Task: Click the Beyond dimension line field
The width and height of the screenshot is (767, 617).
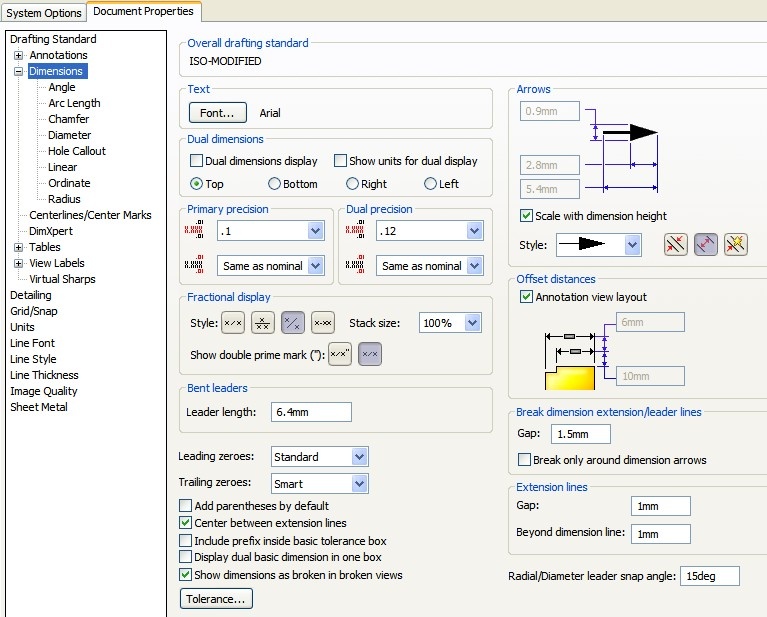Action: (661, 534)
